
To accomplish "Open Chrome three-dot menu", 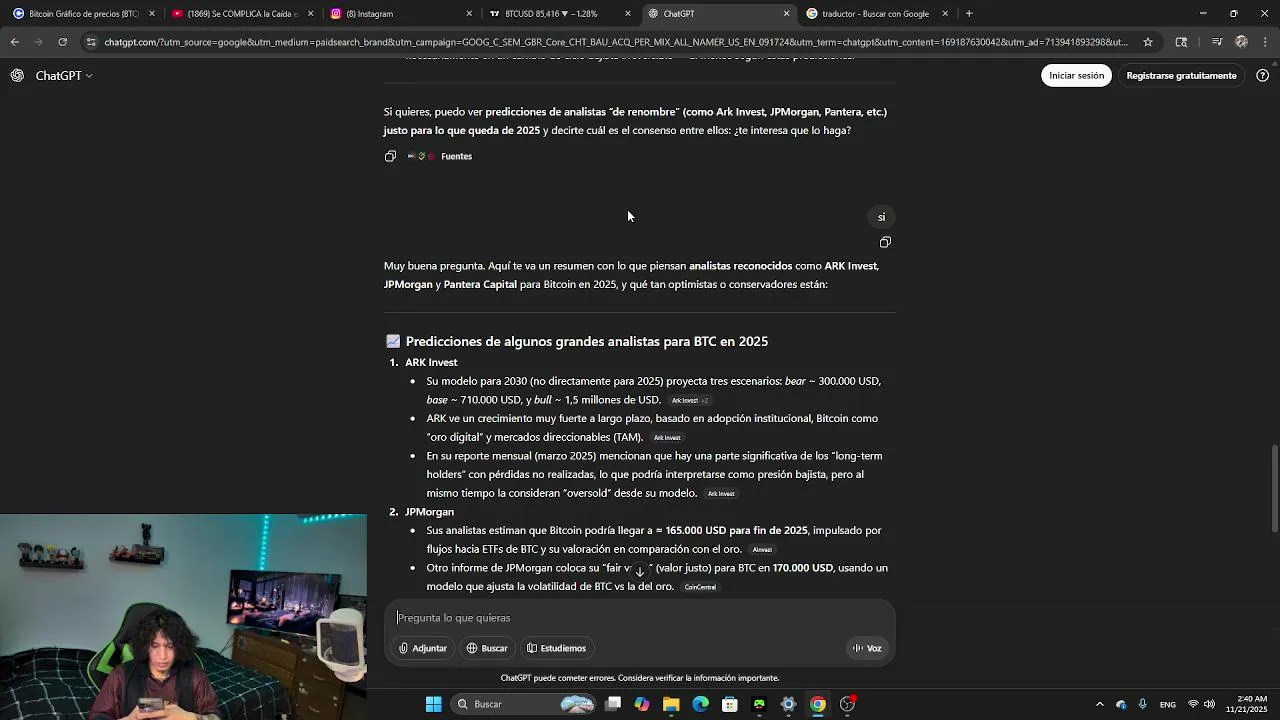I will (x=1265, y=42).
